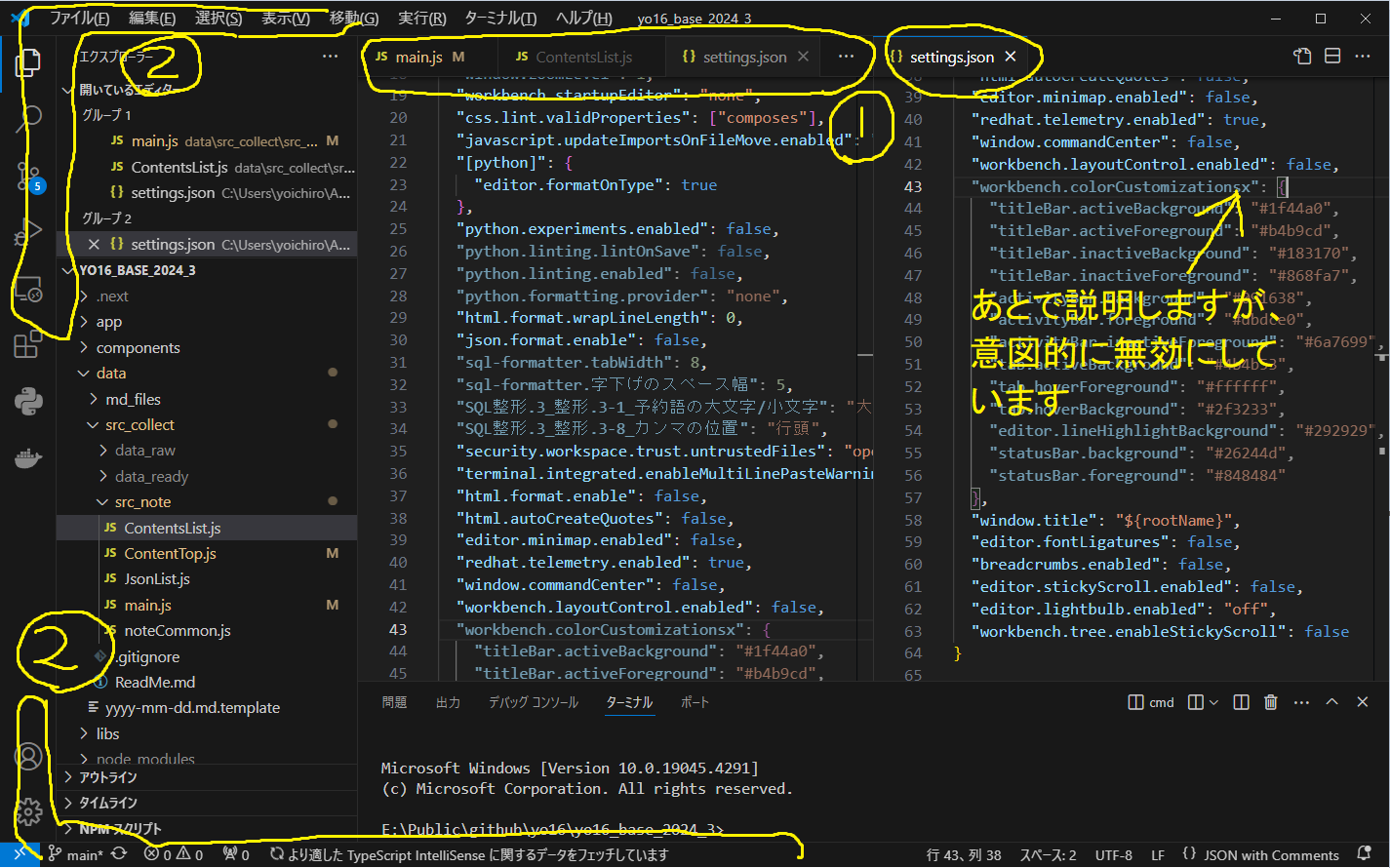Open ContentTop.js in the file tree
The height and width of the screenshot is (868, 1390).
pos(207,554)
